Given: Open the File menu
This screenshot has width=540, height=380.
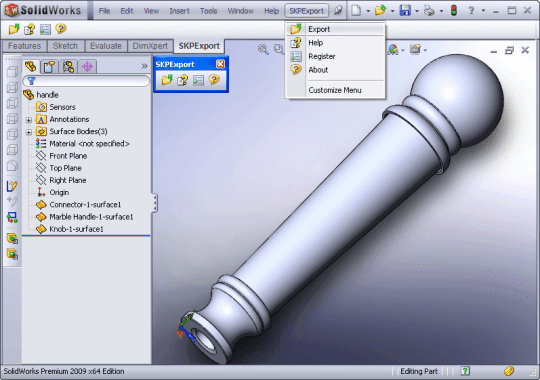Looking at the screenshot, I should (104, 11).
